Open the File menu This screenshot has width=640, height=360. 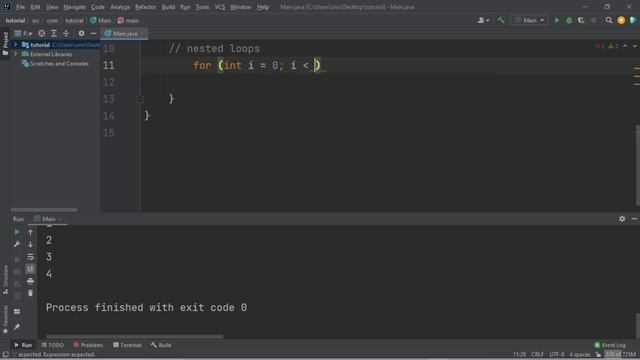(x=20, y=7)
